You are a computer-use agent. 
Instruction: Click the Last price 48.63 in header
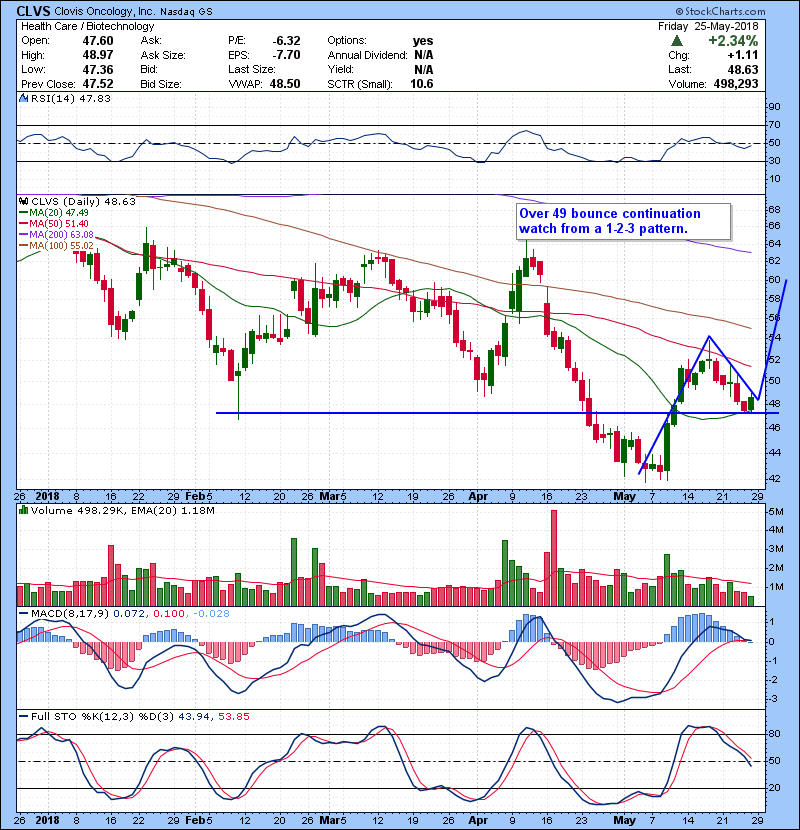pos(743,69)
